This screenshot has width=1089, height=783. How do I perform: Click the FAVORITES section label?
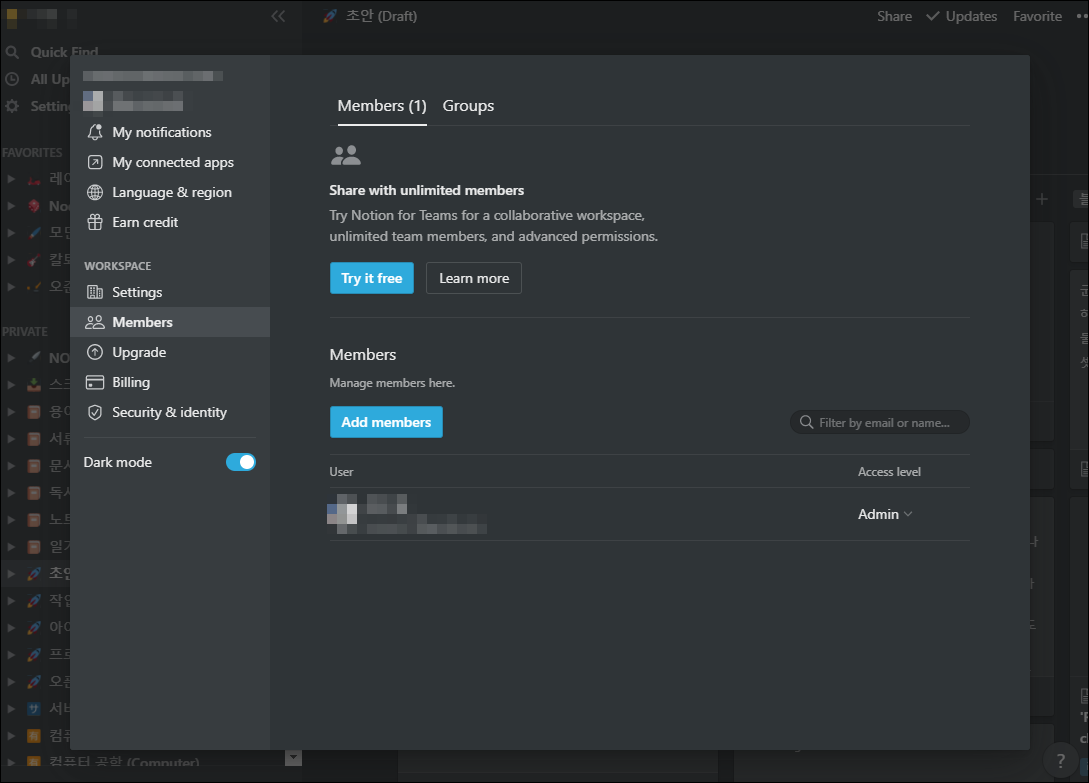tap(32, 152)
